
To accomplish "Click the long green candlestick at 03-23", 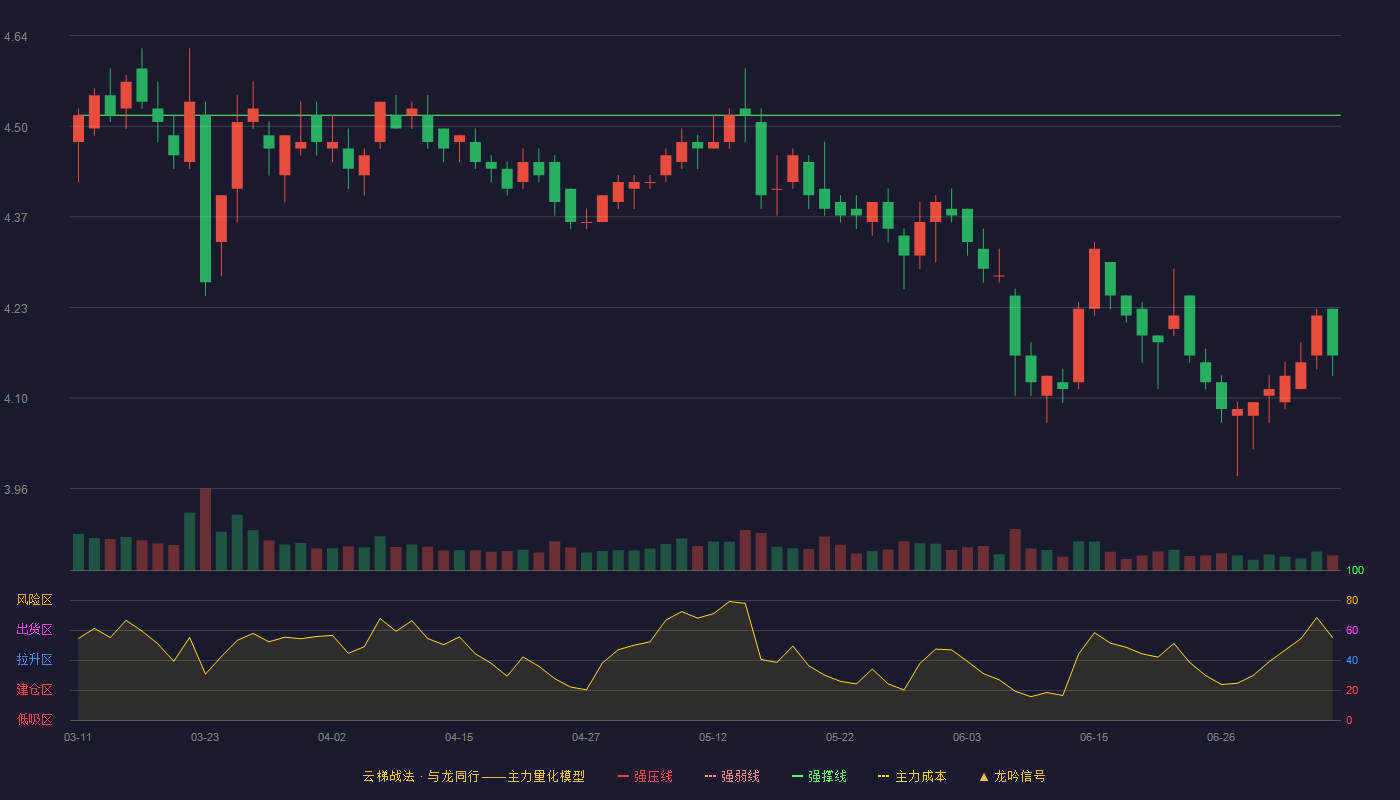I will 205,198.
